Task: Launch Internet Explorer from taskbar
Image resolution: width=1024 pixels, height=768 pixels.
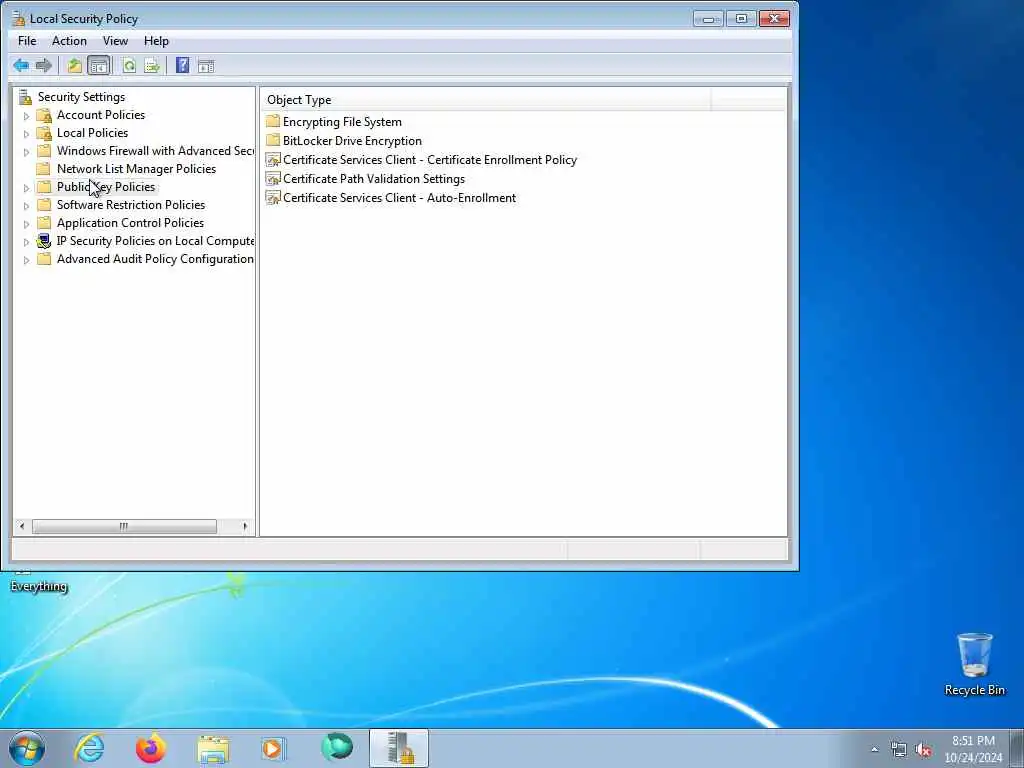Action: click(89, 748)
